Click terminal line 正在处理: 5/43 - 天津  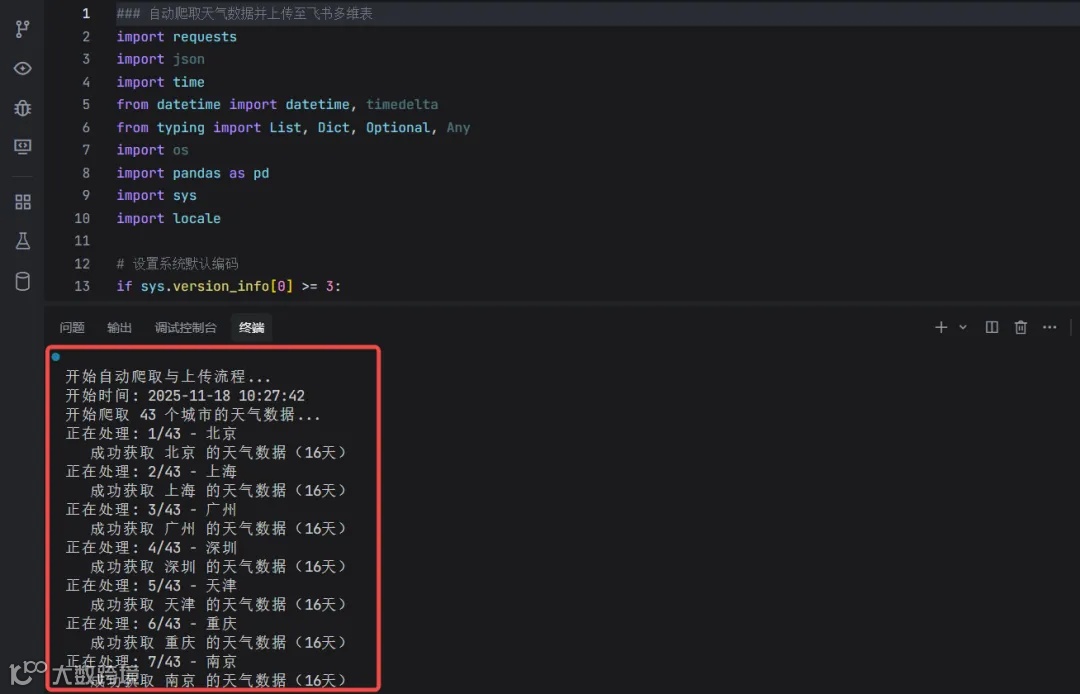(x=151, y=585)
